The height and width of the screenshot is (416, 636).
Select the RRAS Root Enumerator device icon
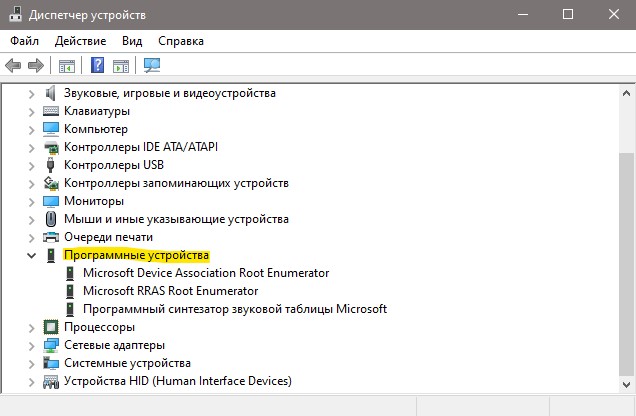(70, 291)
